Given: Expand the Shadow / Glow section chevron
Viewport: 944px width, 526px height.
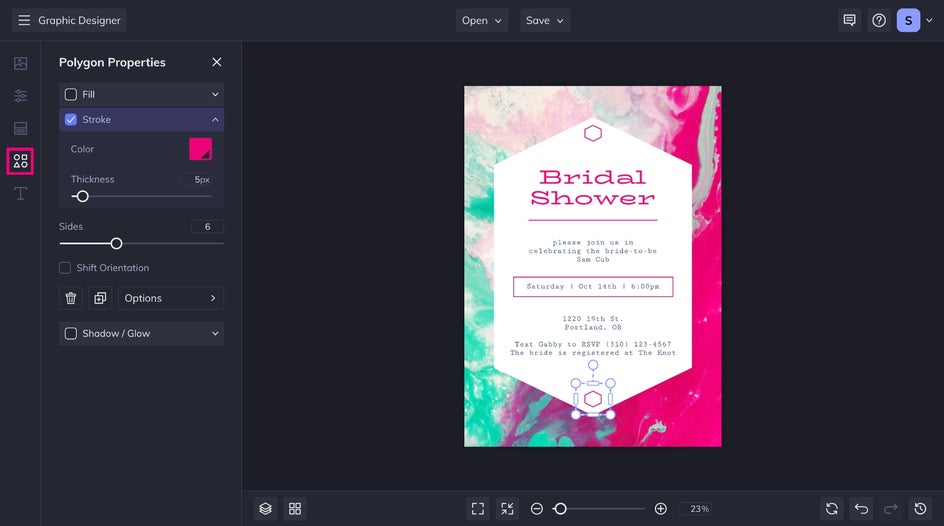Looking at the screenshot, I should coord(215,333).
